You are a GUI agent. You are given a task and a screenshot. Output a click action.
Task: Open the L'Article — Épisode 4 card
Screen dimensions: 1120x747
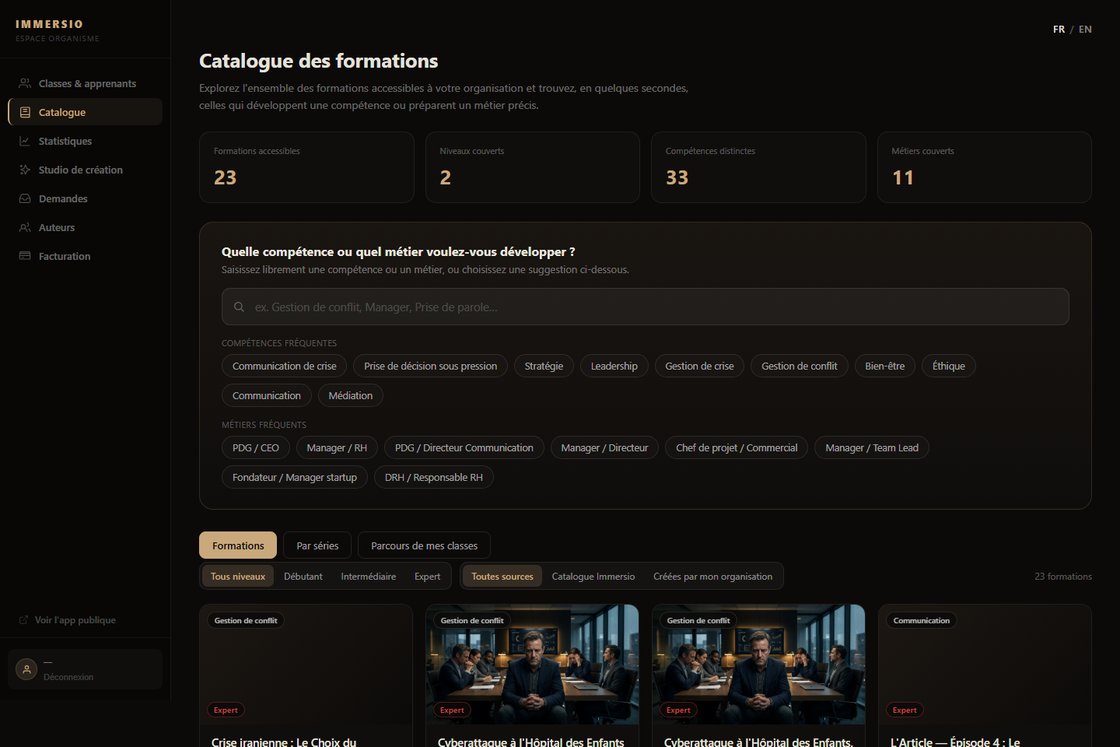coord(984,676)
